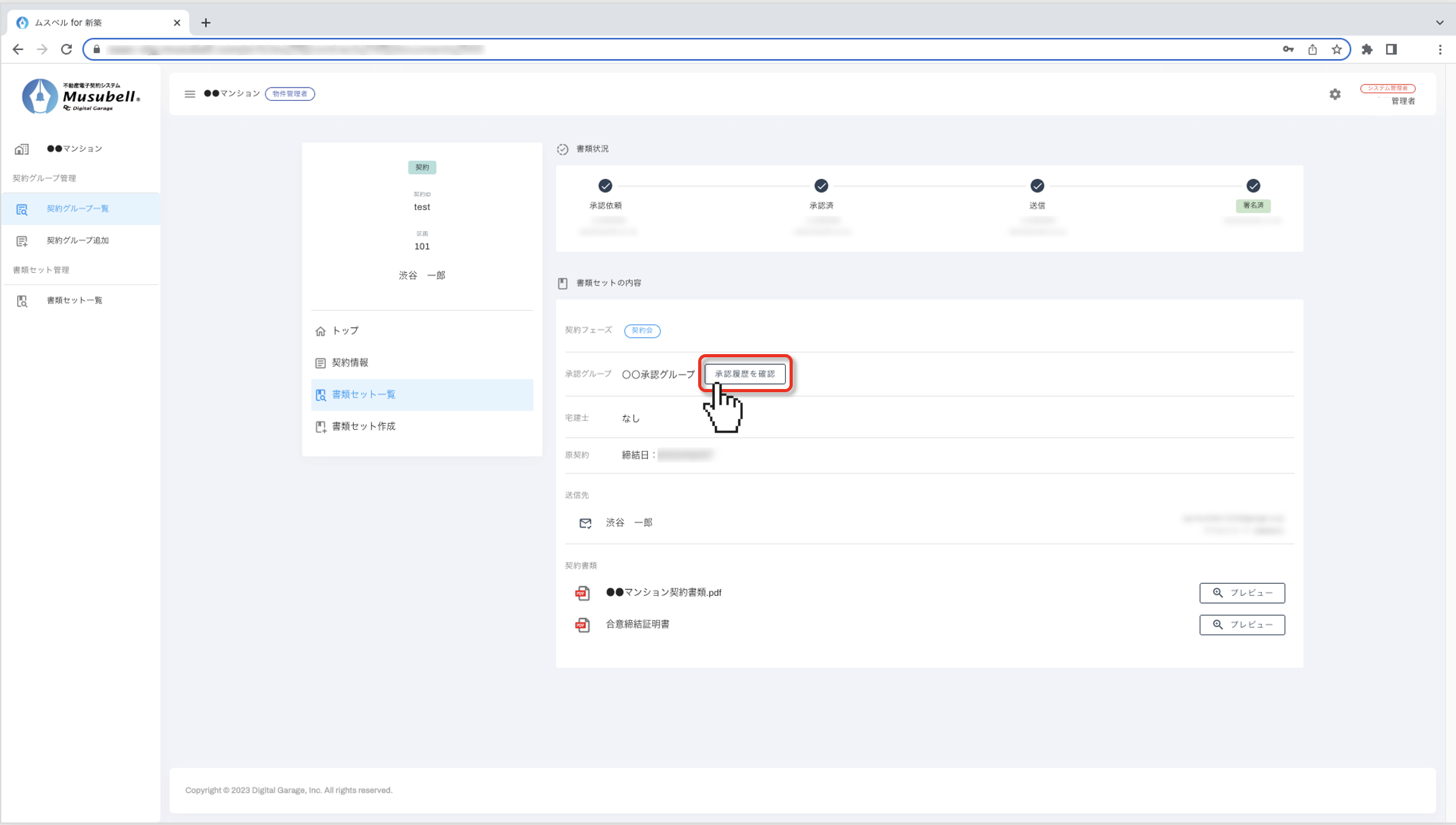Open 契約情報 in the contract menu

350,362
